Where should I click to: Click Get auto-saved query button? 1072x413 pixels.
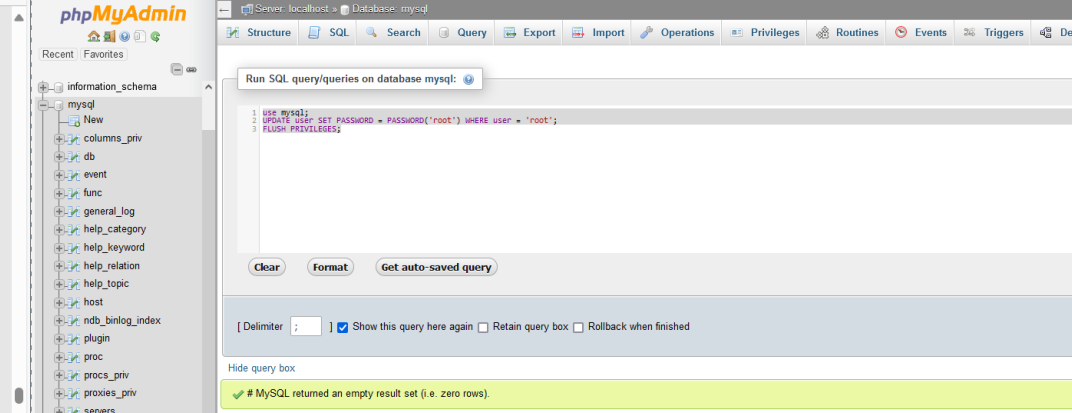click(436, 267)
